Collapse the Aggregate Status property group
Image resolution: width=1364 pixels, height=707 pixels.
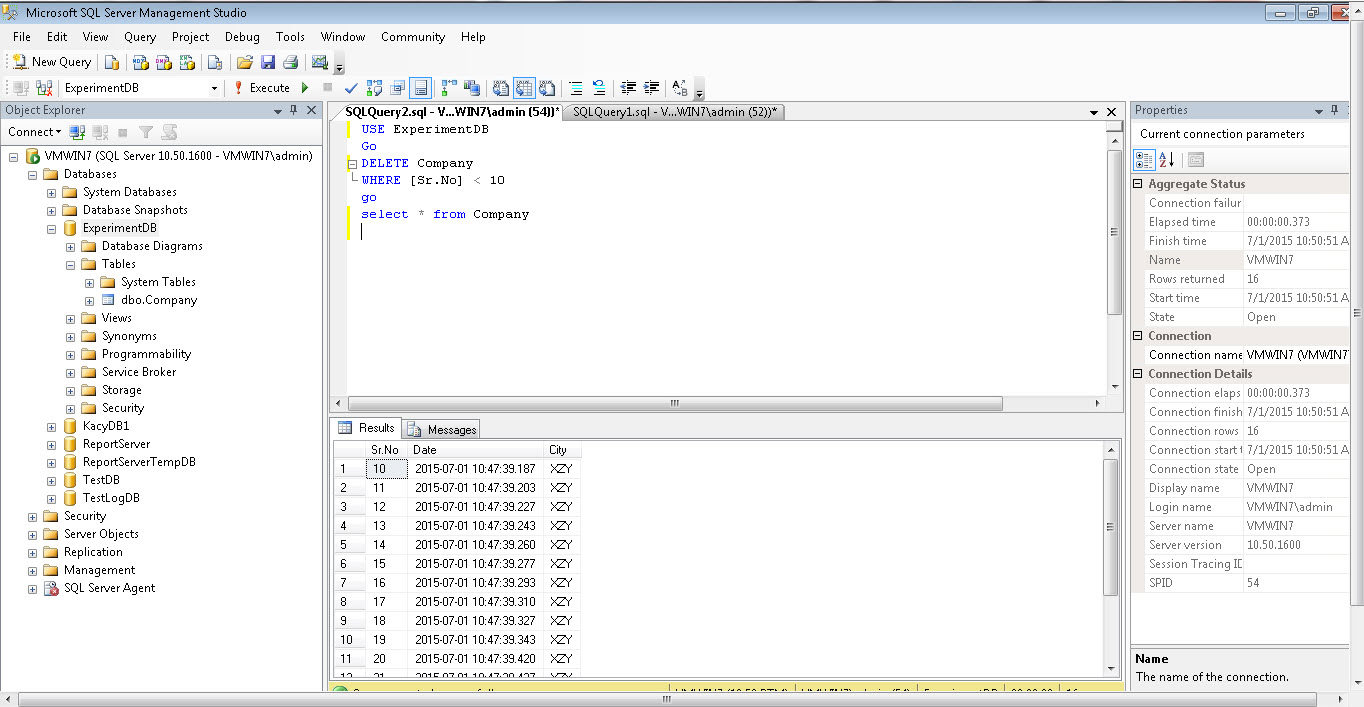pyautogui.click(x=1138, y=184)
